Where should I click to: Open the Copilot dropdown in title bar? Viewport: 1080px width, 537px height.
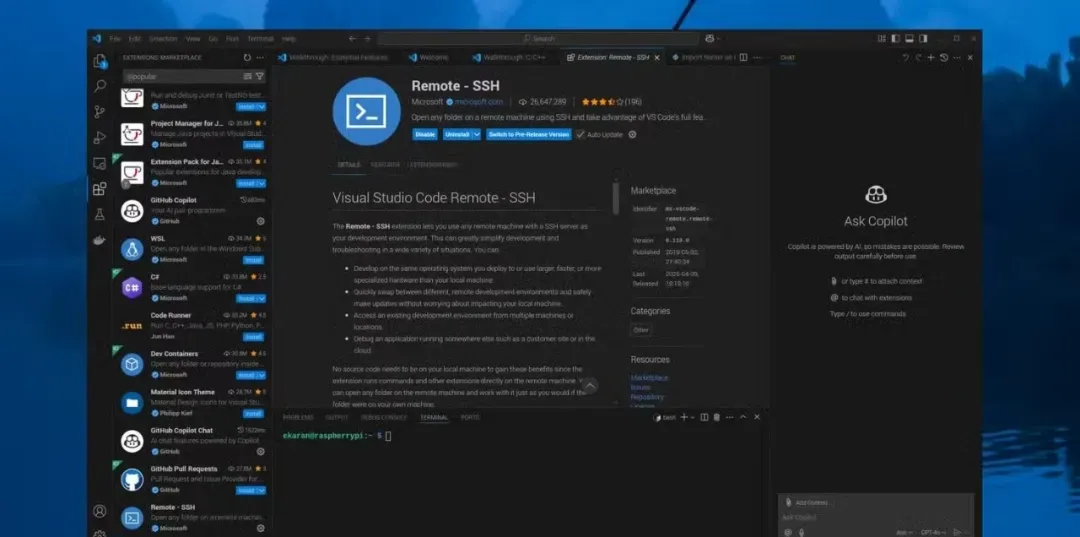coord(713,39)
